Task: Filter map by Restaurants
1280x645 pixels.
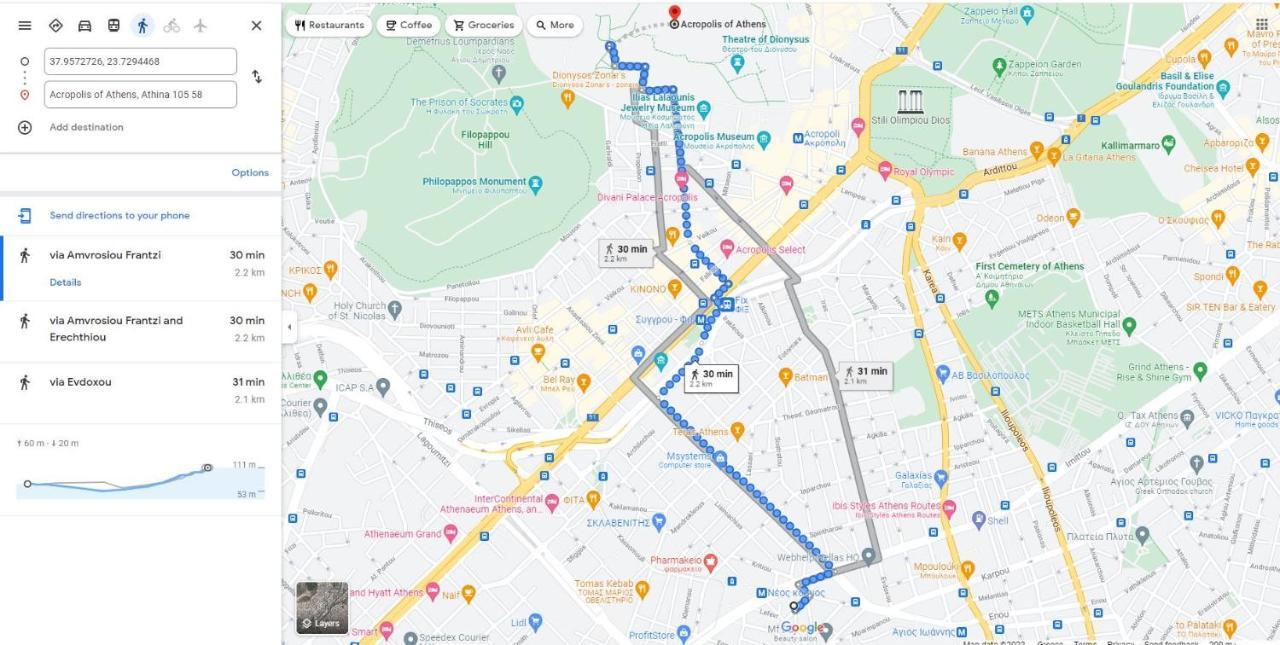Action: (x=329, y=25)
